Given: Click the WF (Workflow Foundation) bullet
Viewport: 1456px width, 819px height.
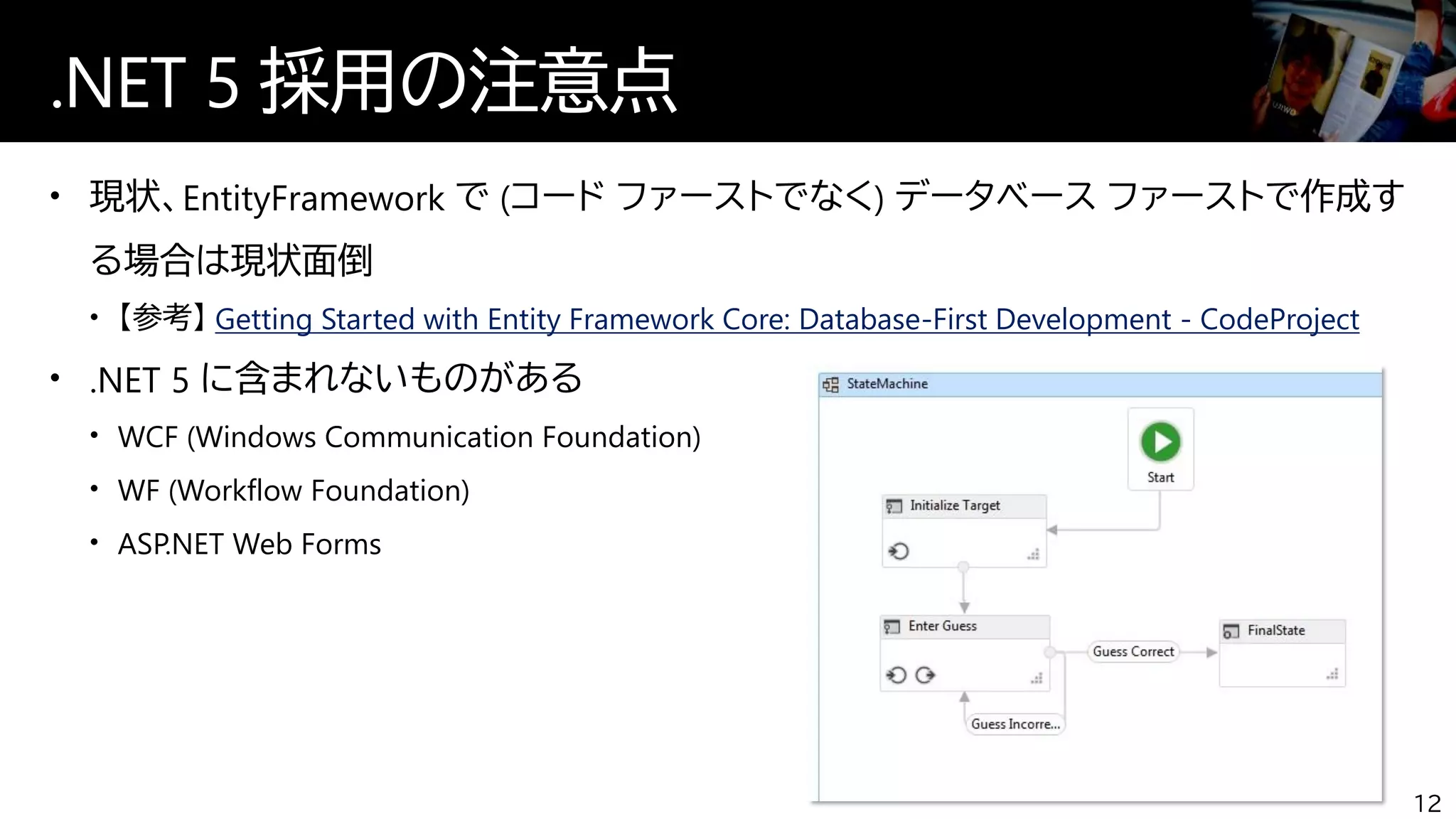Looking at the screenshot, I should click(294, 491).
